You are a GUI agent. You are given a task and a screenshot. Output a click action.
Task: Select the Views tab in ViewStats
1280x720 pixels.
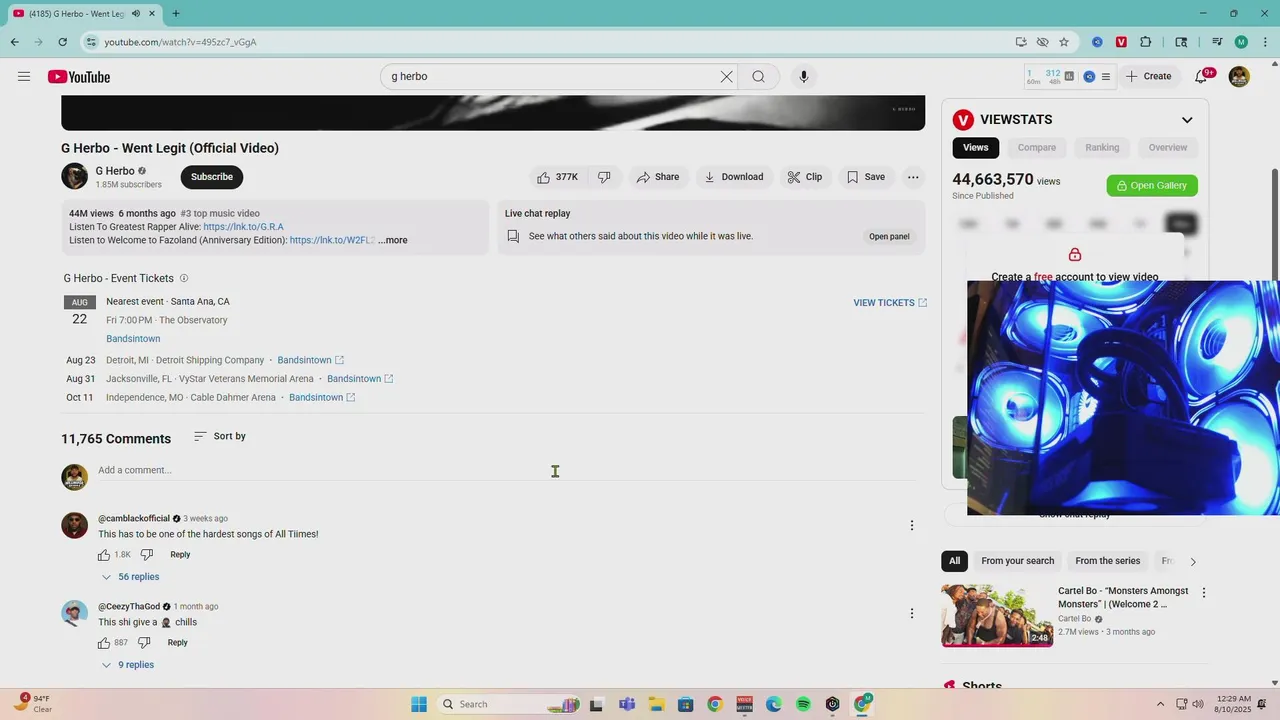point(976,147)
